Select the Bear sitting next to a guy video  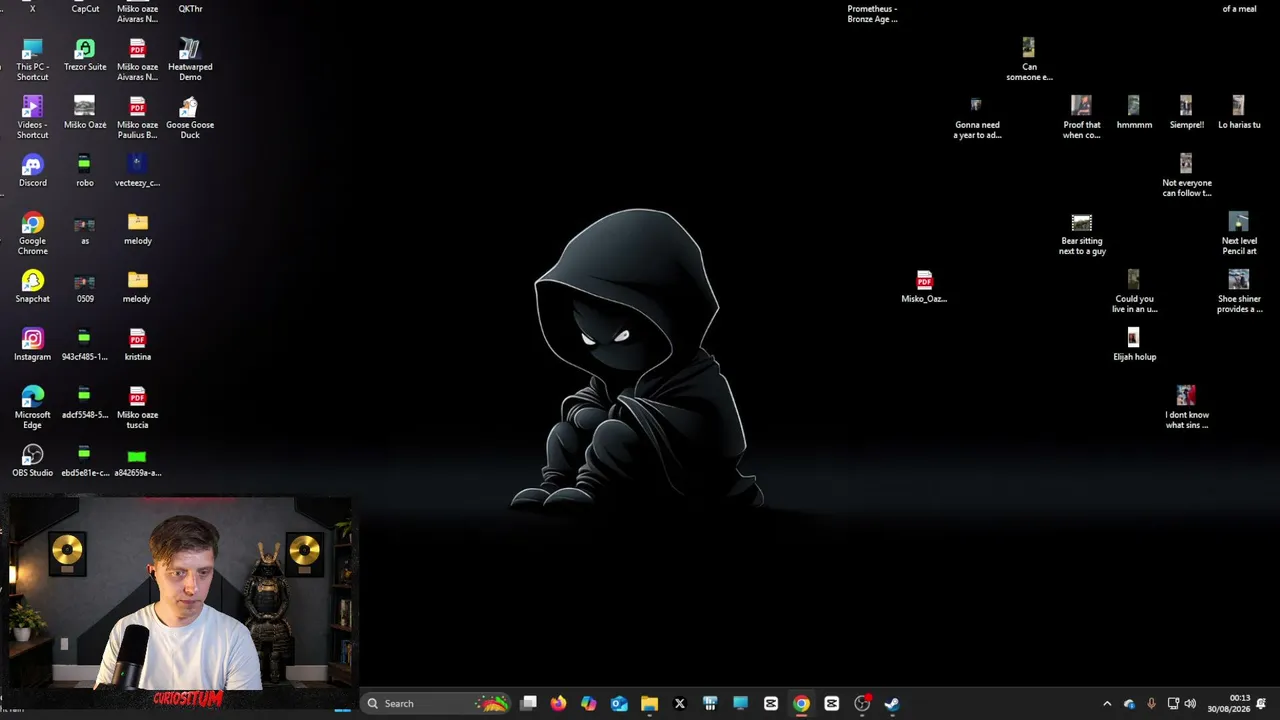(x=1082, y=234)
